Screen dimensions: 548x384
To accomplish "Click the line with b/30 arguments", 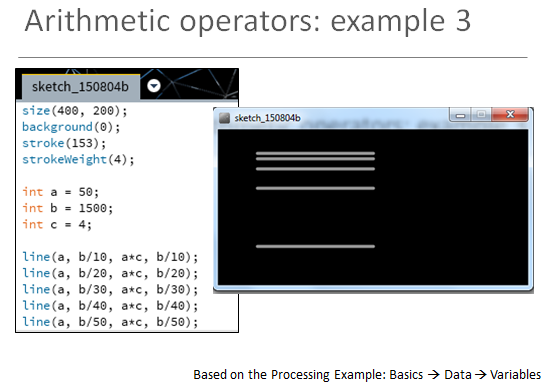I will pyautogui.click(x=110, y=290).
